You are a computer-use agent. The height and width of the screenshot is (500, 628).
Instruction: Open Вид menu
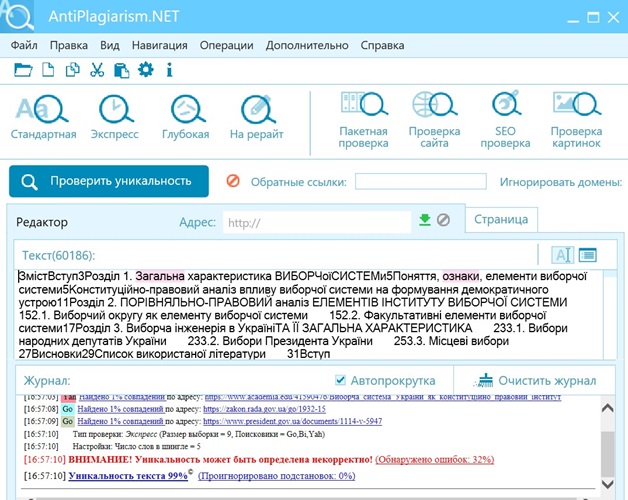point(110,45)
